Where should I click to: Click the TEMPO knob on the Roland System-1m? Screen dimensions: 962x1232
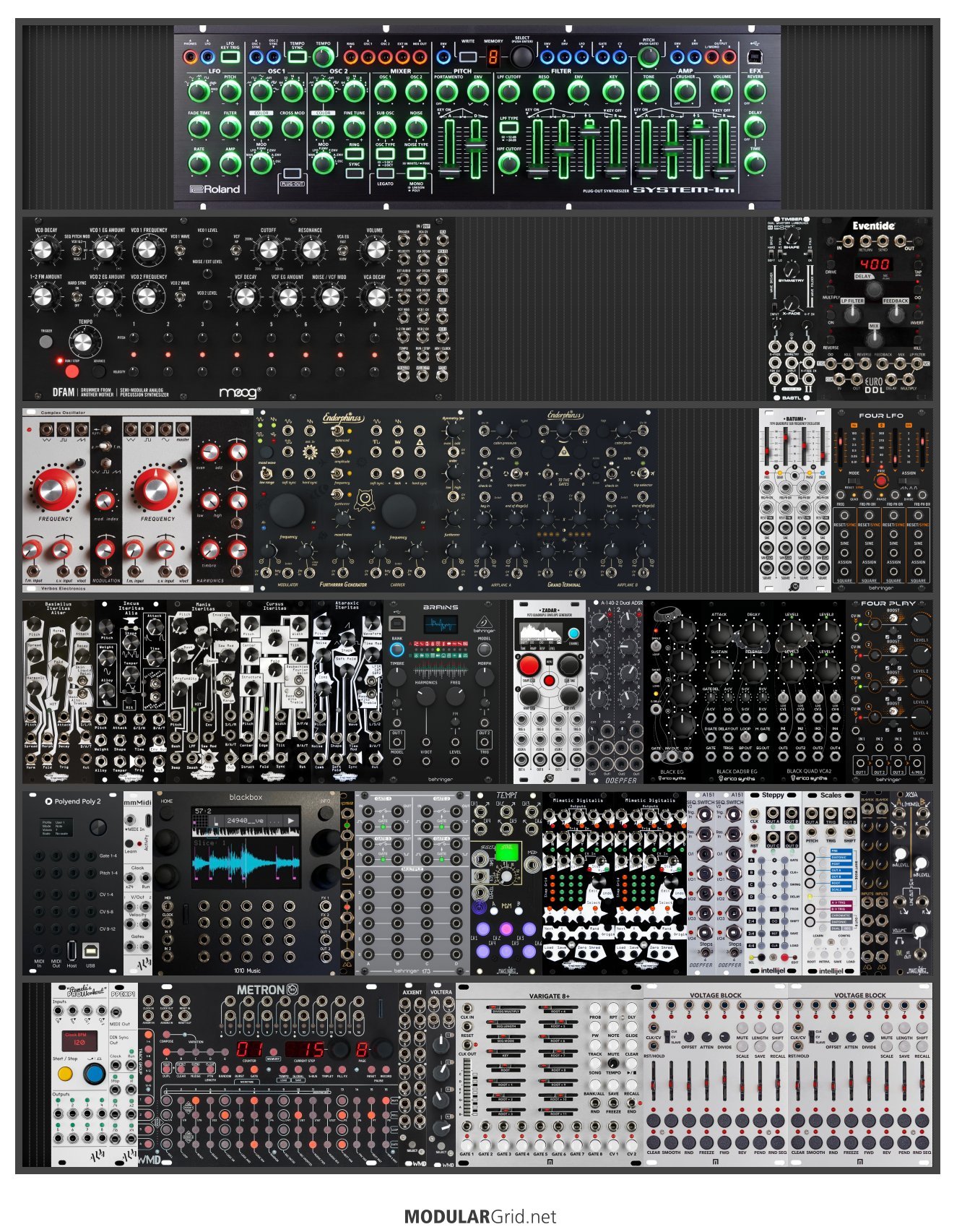pyautogui.click(x=323, y=56)
